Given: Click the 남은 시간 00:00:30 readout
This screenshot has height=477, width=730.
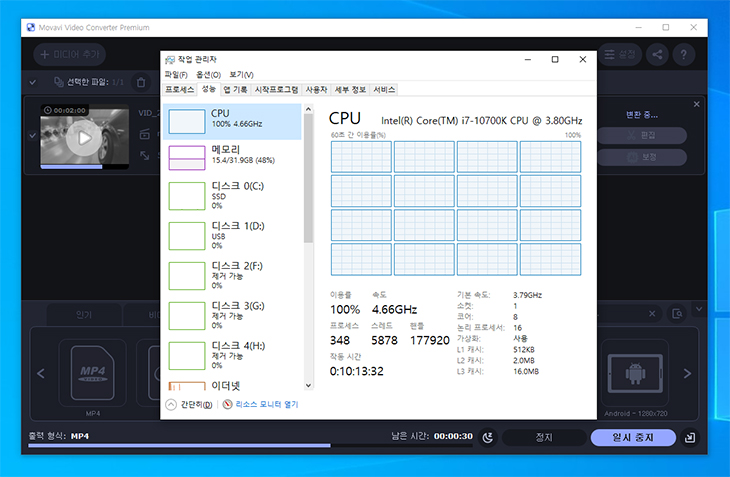Looking at the screenshot, I should (432, 436).
